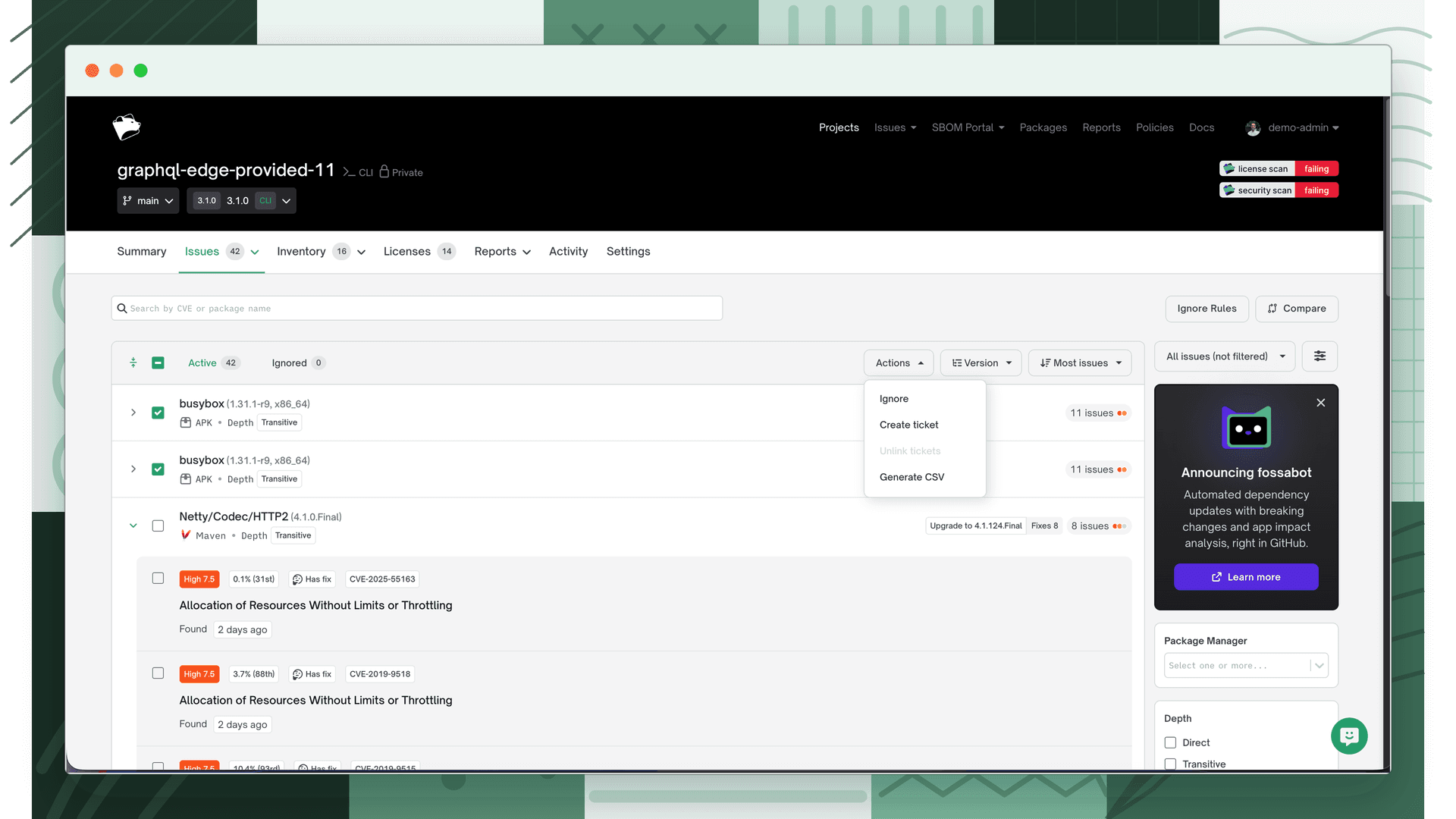This screenshot has width=1456, height=819.
Task: Open the Version grouping dropdown
Action: click(x=981, y=363)
